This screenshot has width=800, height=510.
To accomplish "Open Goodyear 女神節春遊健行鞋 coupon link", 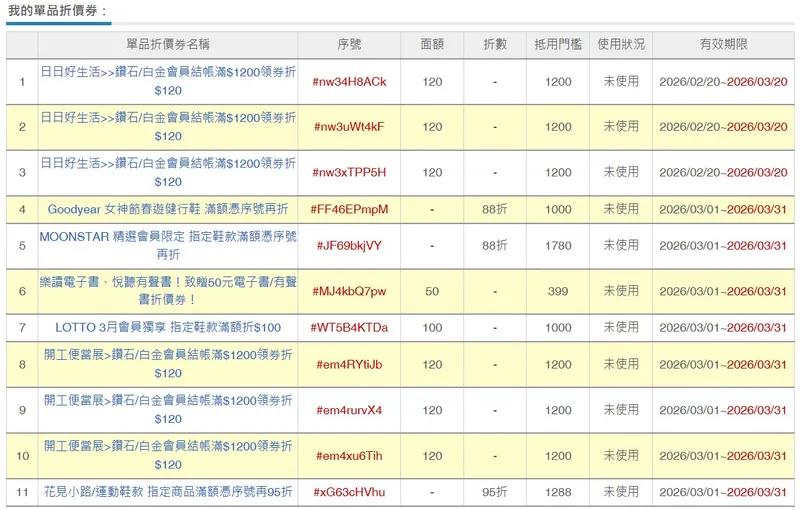I will coord(168,209).
